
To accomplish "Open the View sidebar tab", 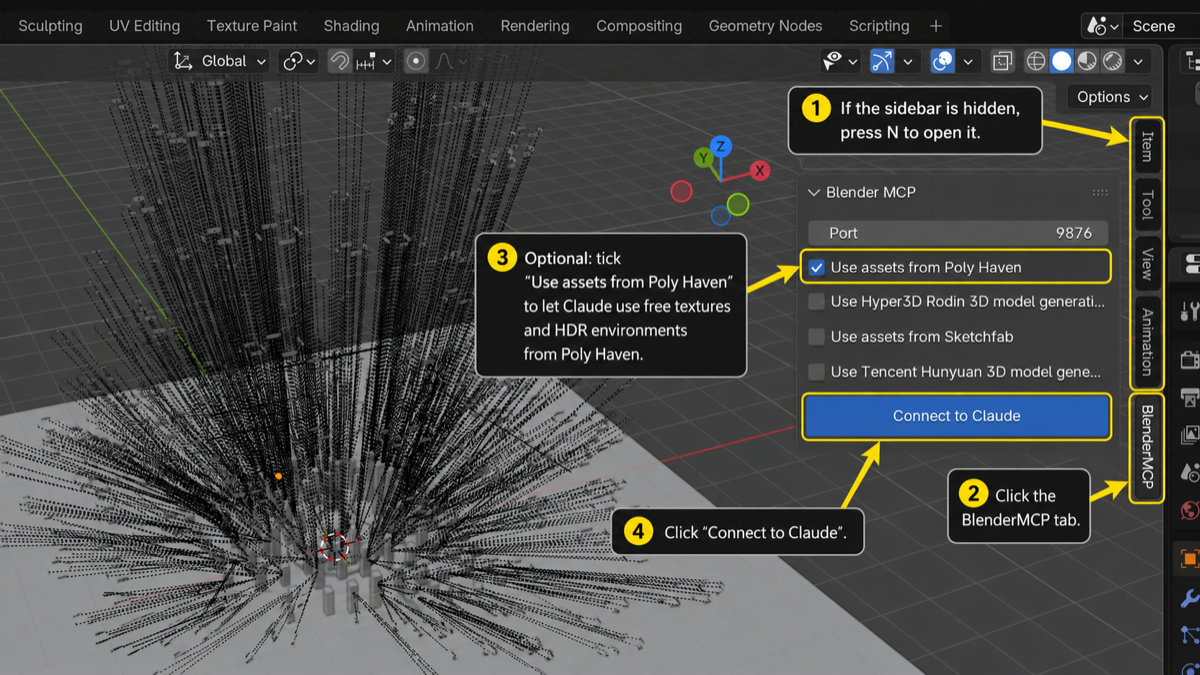I will click(x=1147, y=263).
